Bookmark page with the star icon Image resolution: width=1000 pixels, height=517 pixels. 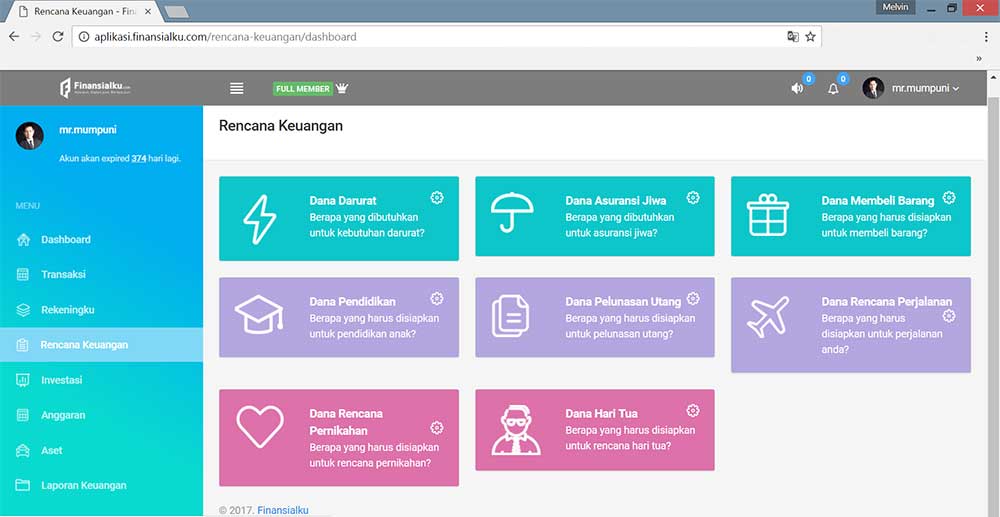810,37
